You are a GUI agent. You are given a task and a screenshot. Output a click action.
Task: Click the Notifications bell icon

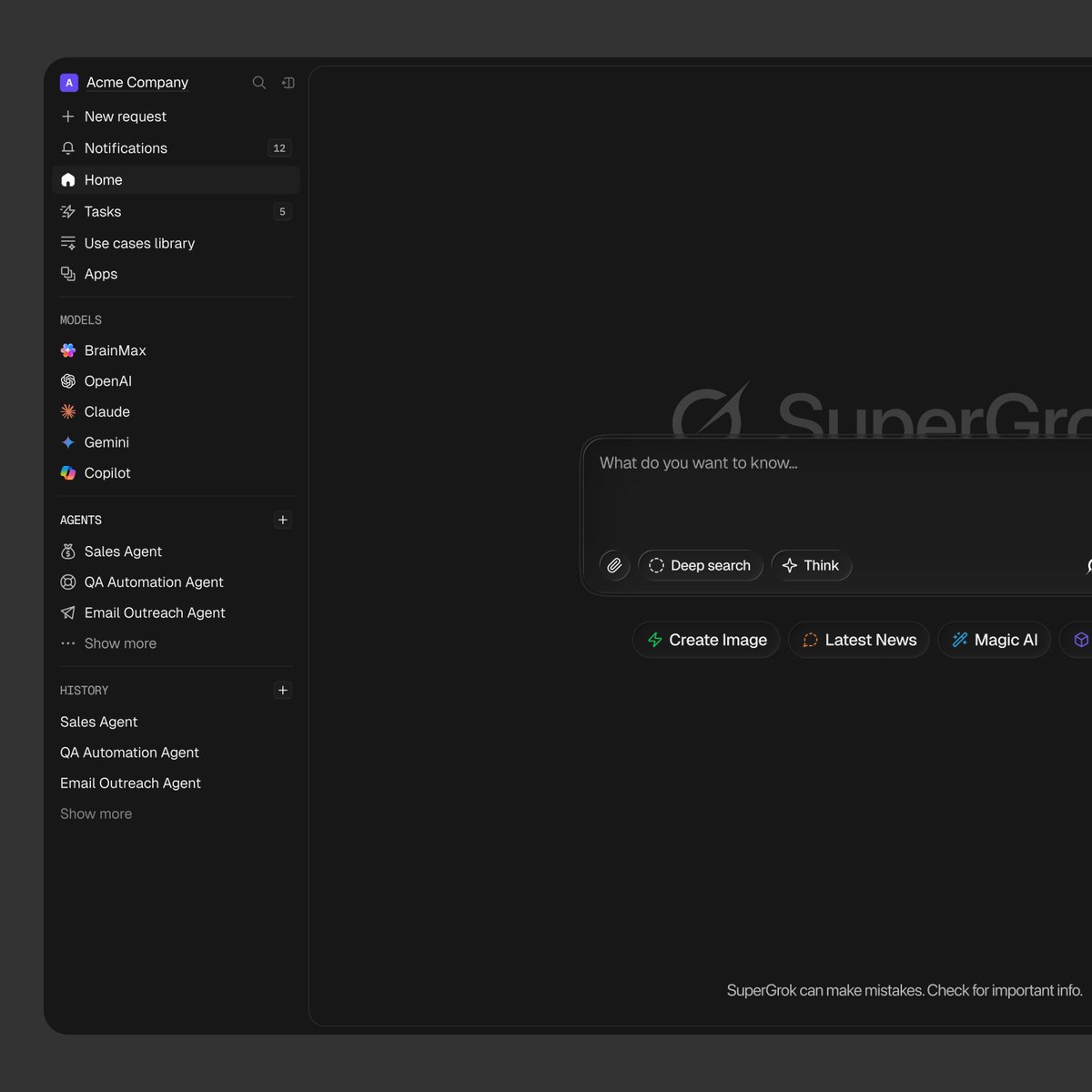68,148
